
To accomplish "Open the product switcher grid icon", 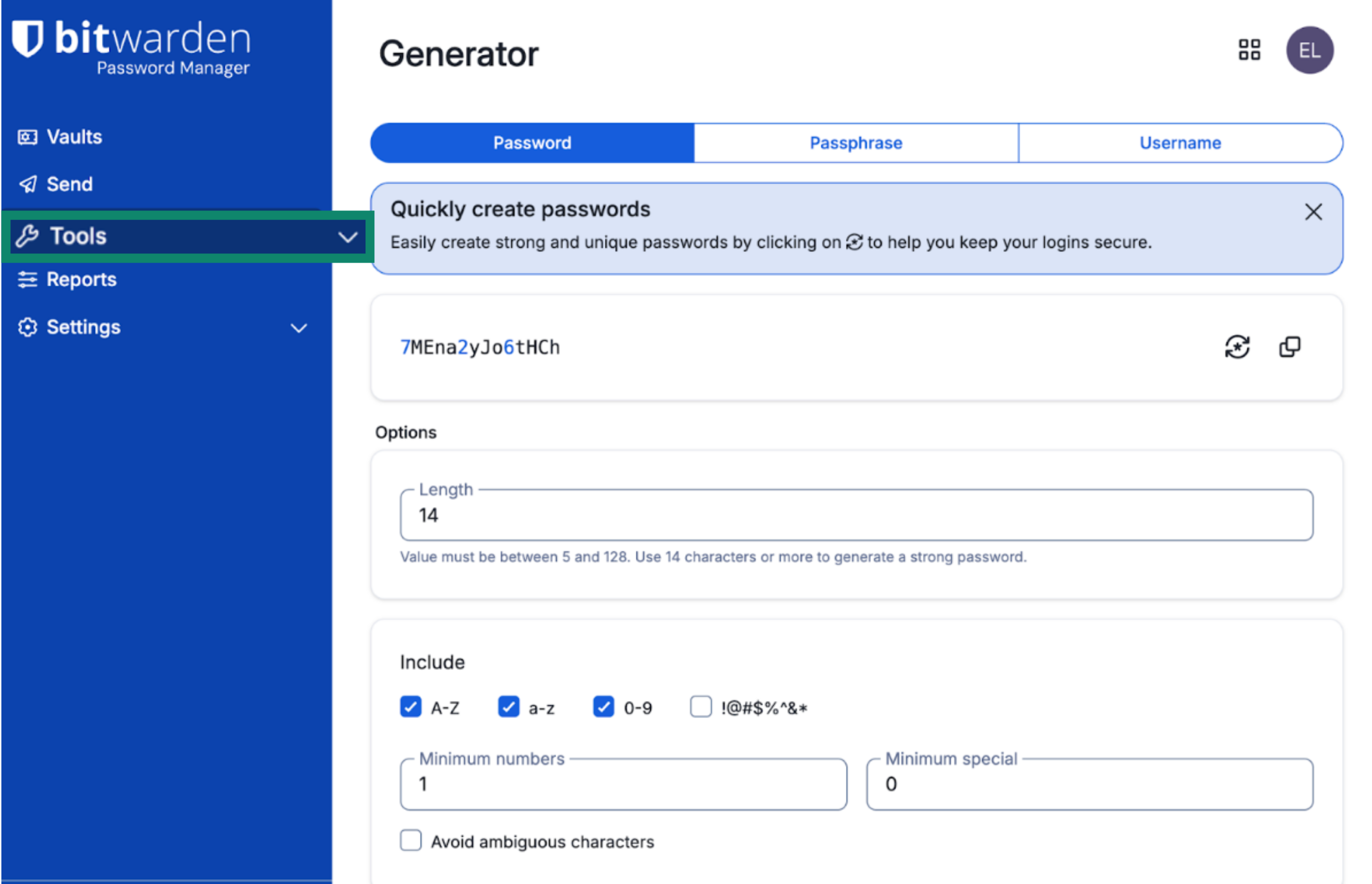I will click(x=1248, y=50).
